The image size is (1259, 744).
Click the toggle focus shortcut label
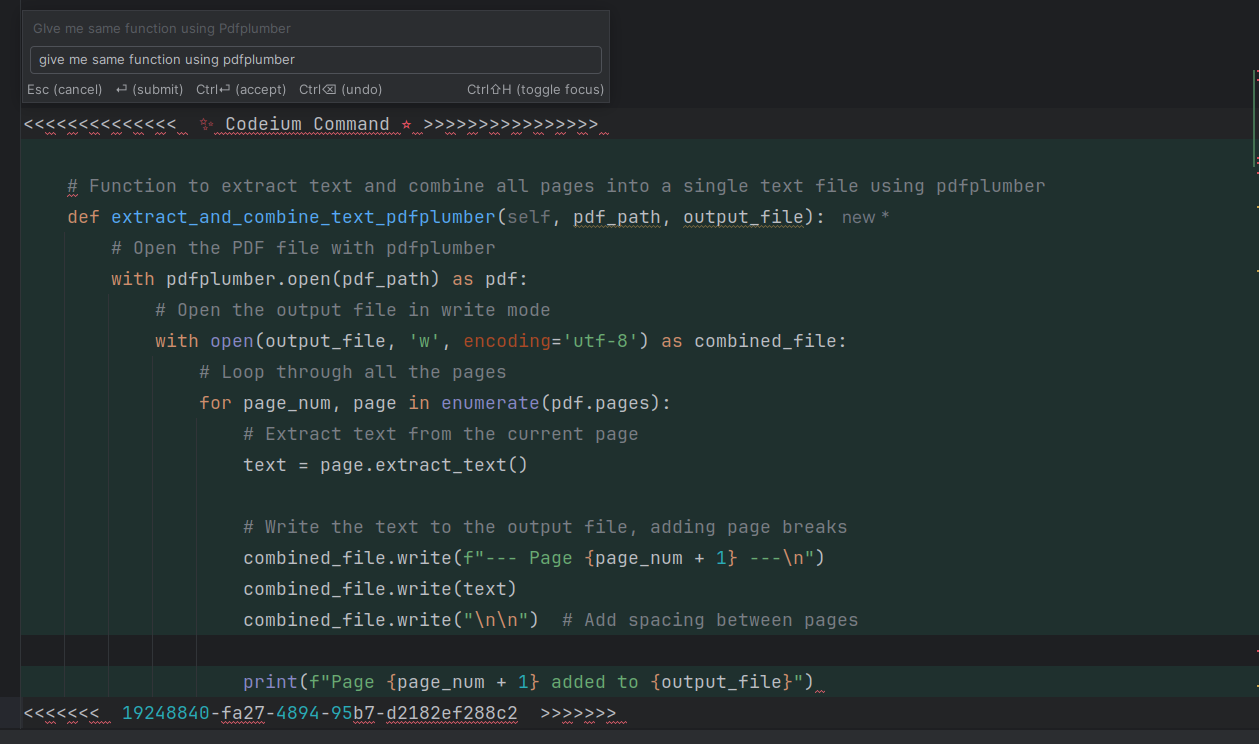pos(535,90)
